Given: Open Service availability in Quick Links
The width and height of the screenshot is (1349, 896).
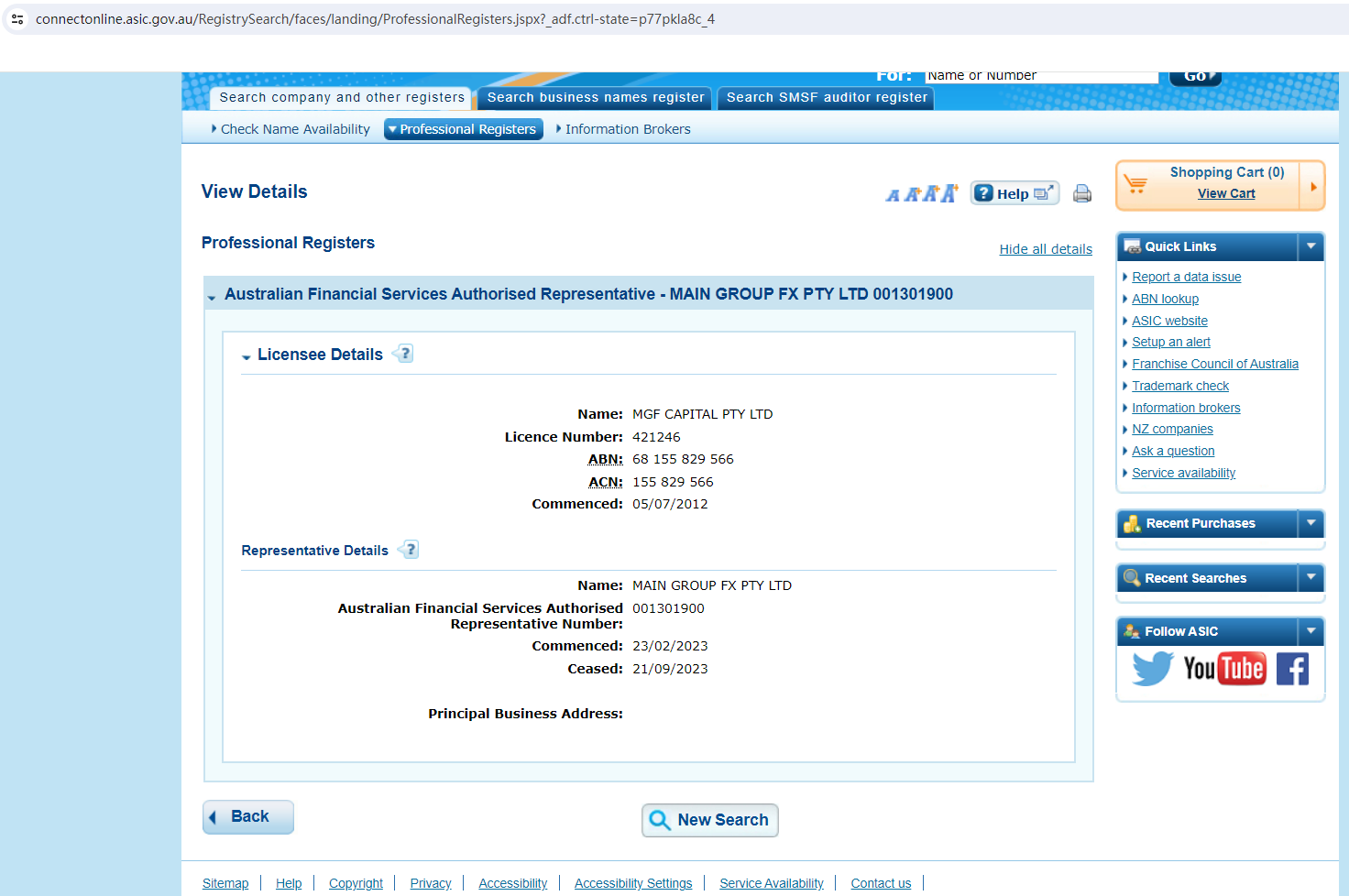Looking at the screenshot, I should 1183,473.
